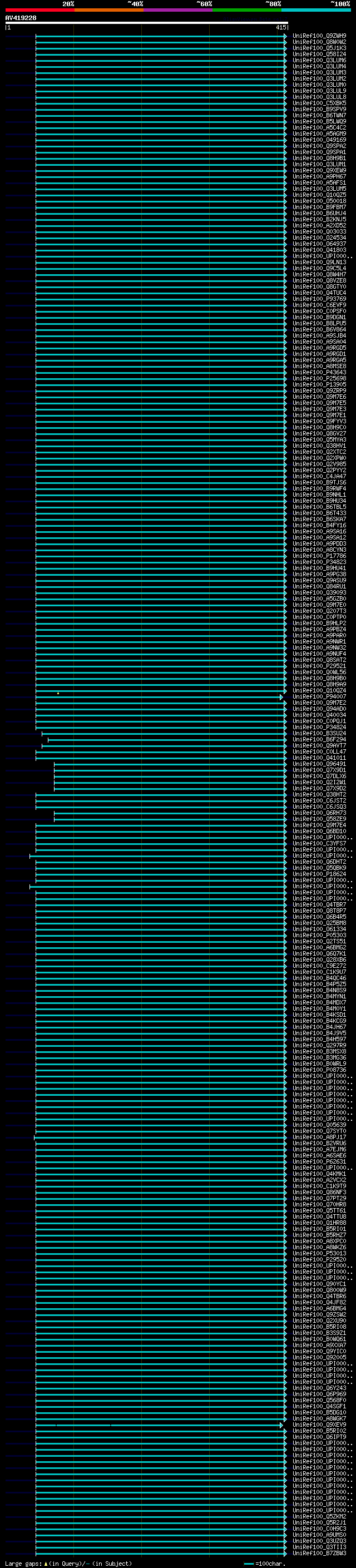Open hit UniRef100_Q6RH73
The height and width of the screenshot is (1568, 356).
[319, 813]
